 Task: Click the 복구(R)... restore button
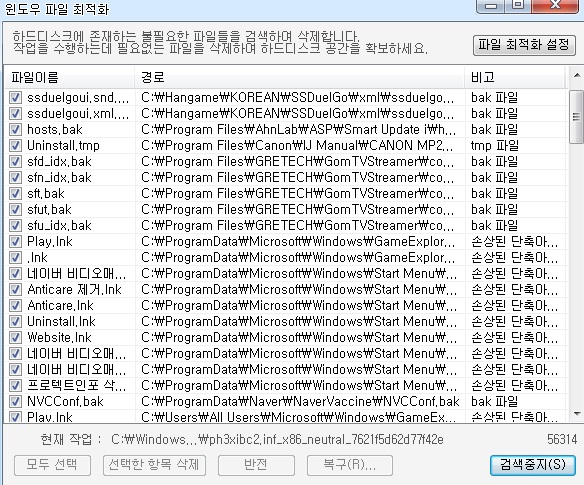(x=349, y=465)
